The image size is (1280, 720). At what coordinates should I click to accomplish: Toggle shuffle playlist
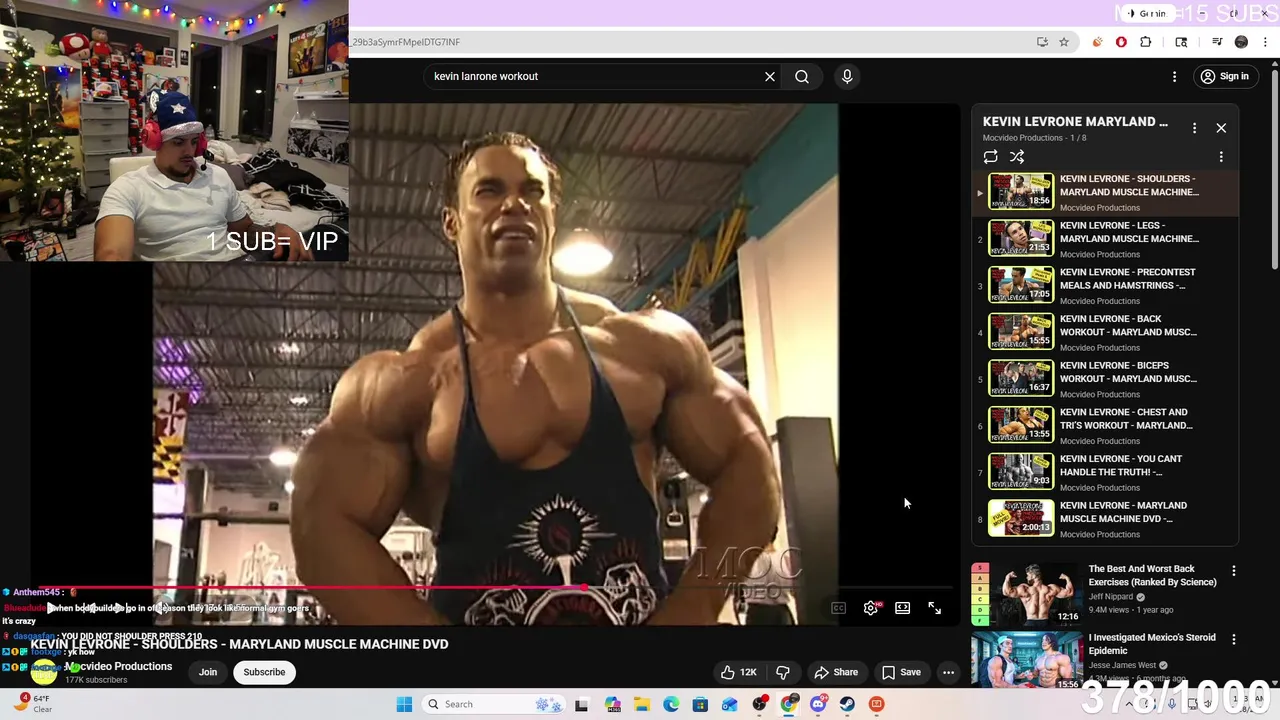1017,157
